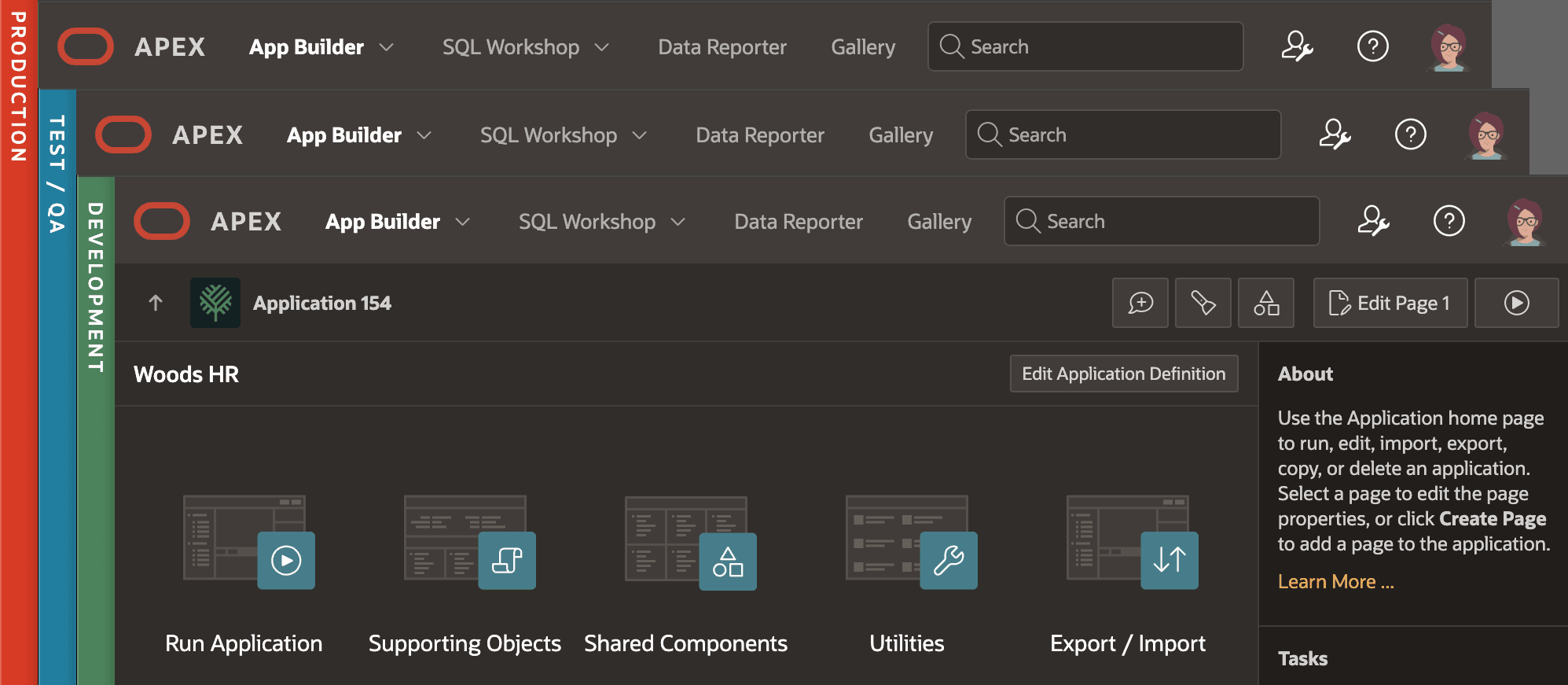Open the feedback comment button
The width and height of the screenshot is (1568, 685).
pos(1140,303)
